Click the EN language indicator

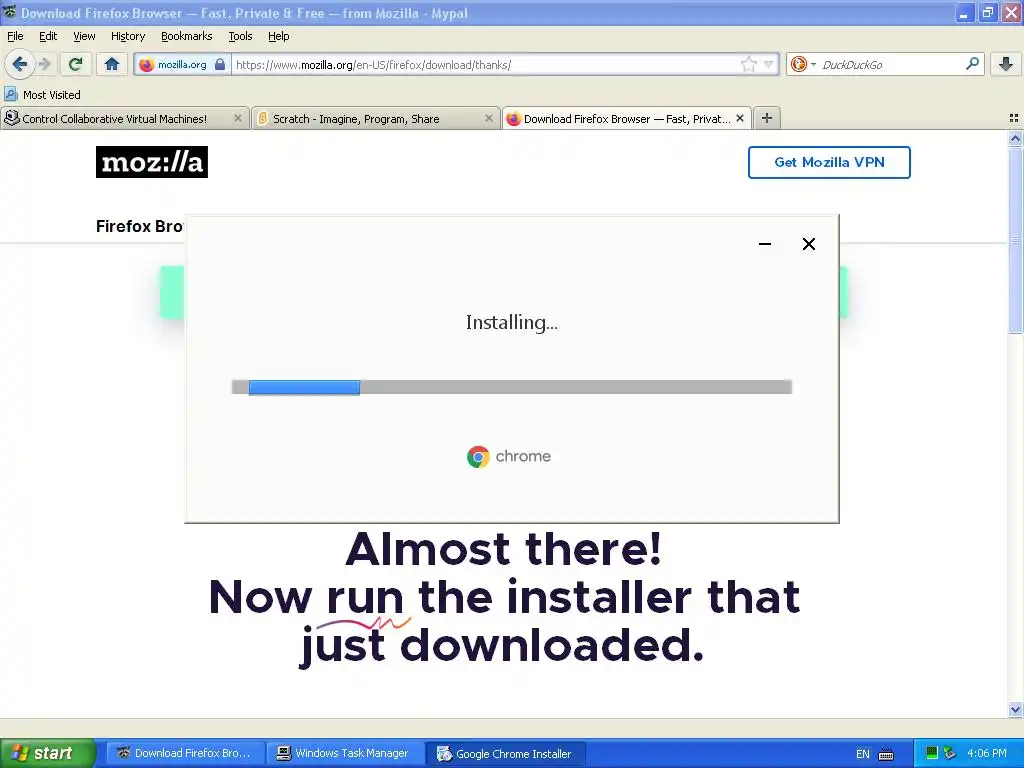coord(863,754)
